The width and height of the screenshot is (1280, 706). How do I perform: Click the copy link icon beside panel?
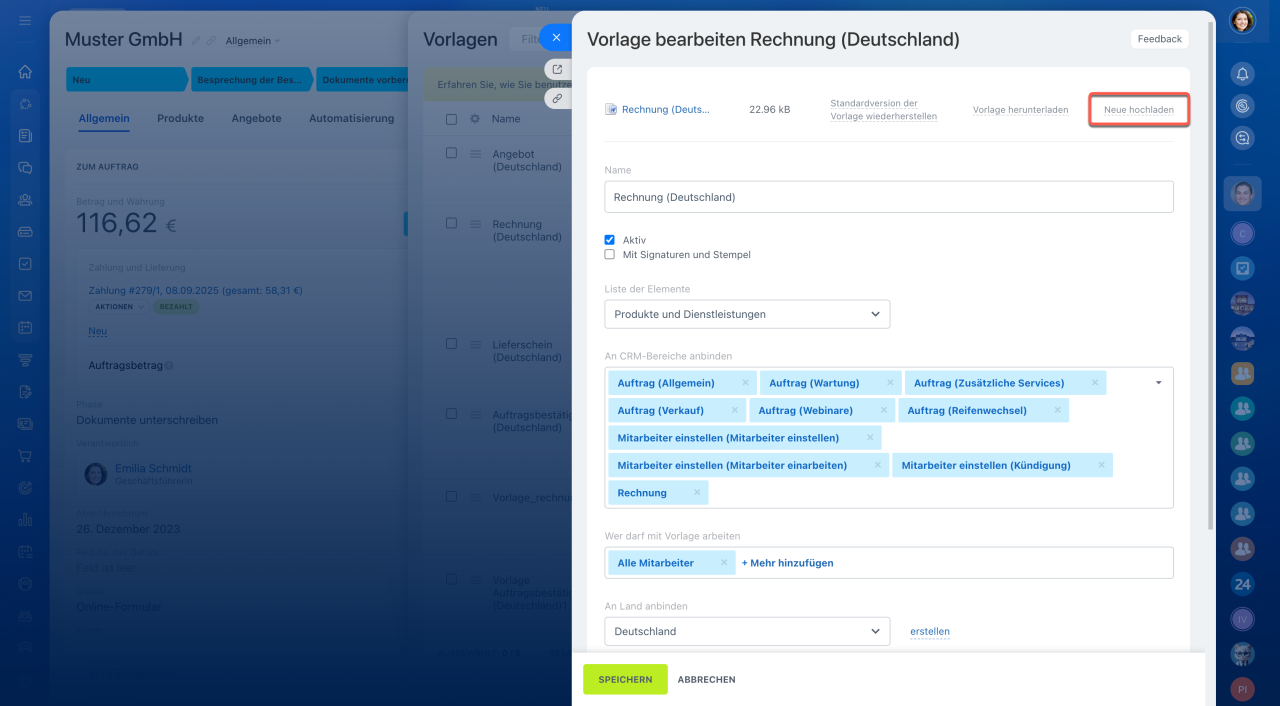(557, 98)
